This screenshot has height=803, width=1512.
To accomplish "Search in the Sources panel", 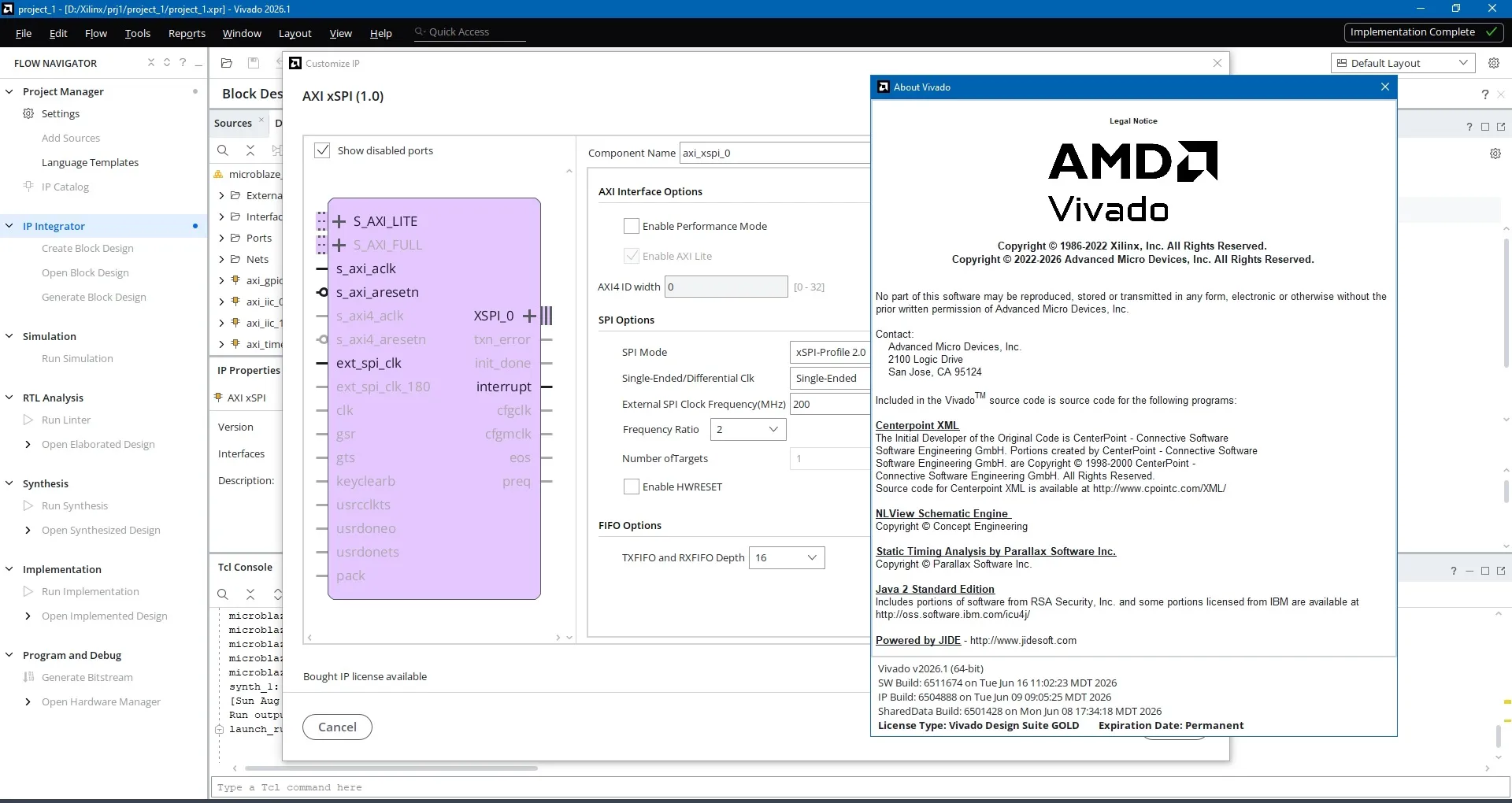I will pos(223,150).
